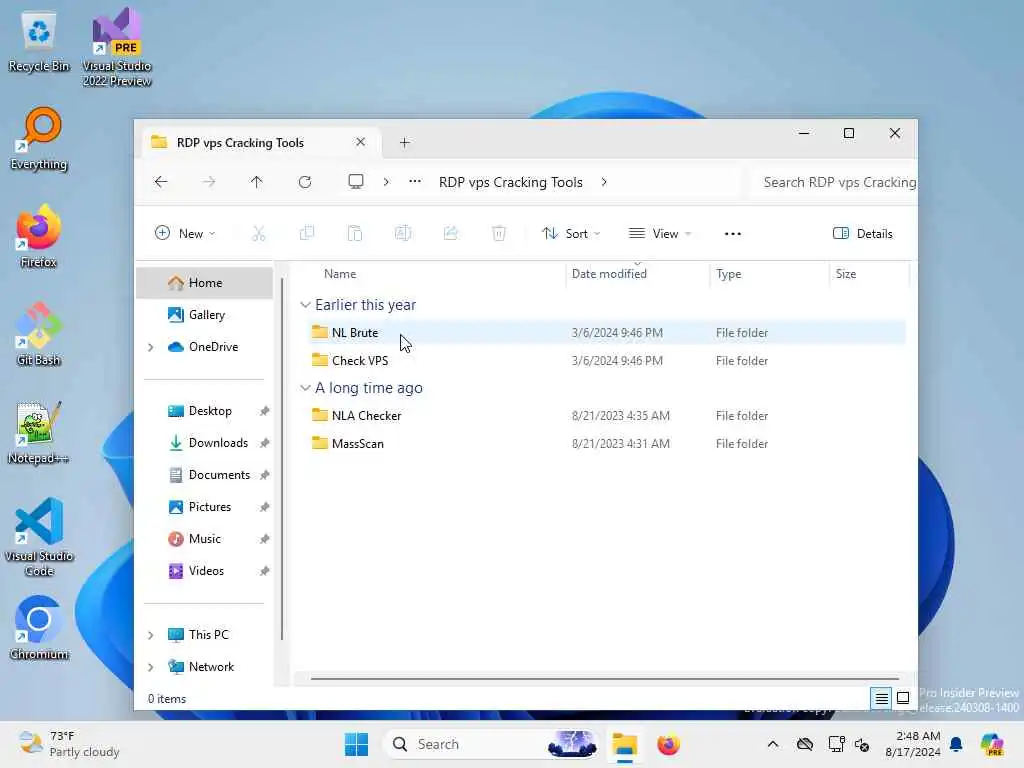Image resolution: width=1024 pixels, height=768 pixels.
Task: Select the Check VPS folder
Action: 607,361
